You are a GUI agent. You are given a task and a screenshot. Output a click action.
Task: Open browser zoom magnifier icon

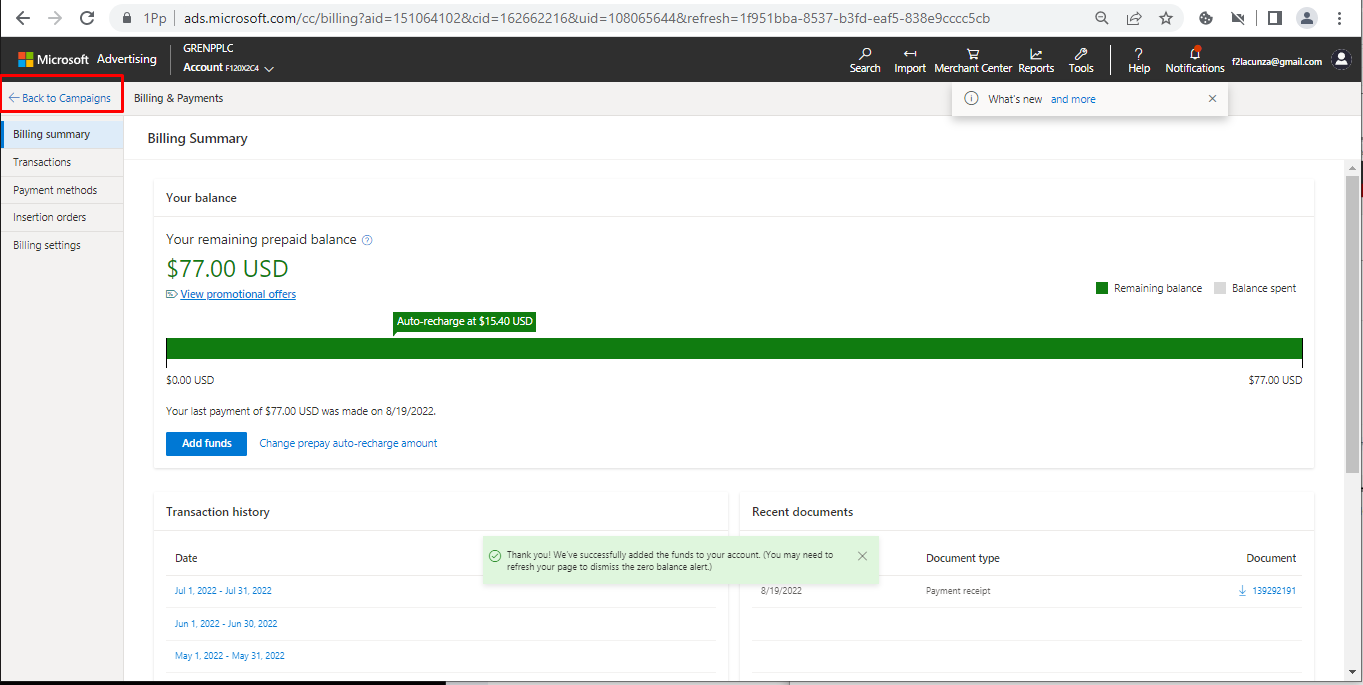click(1102, 18)
